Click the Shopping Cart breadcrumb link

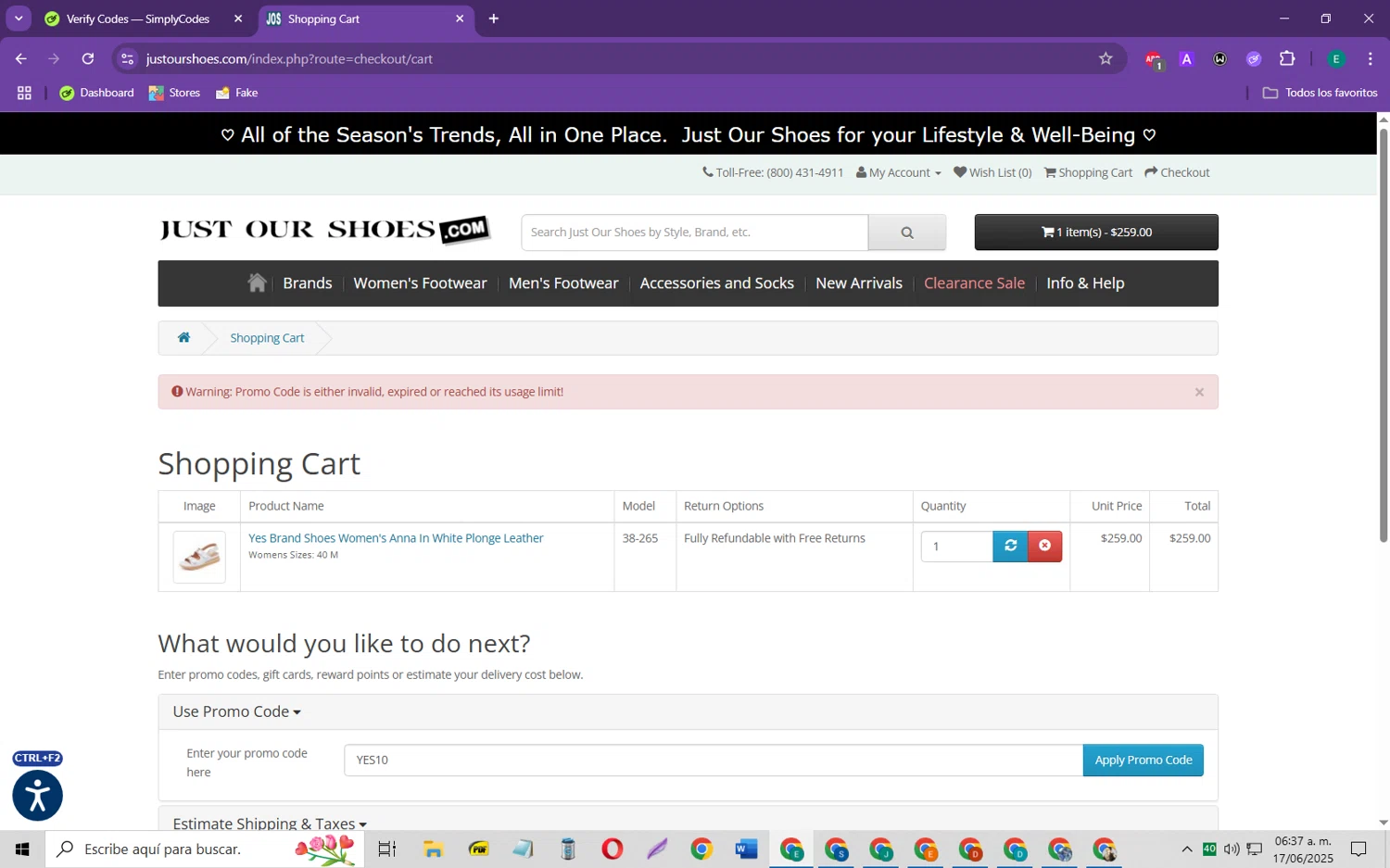(267, 338)
